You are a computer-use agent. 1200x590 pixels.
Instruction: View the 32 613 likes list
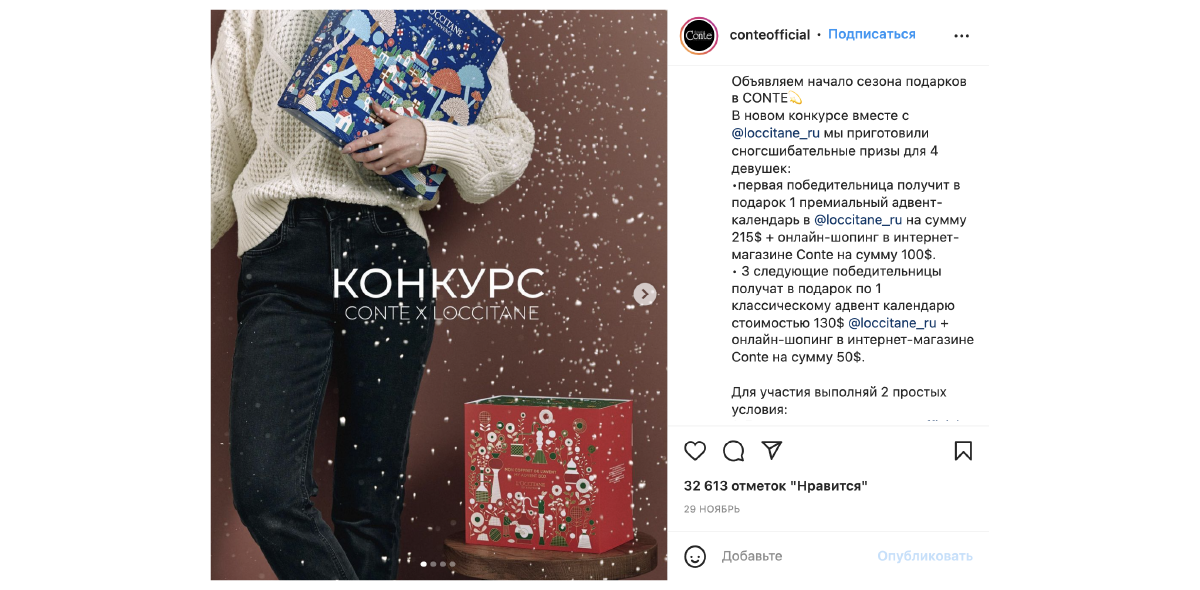(x=776, y=486)
